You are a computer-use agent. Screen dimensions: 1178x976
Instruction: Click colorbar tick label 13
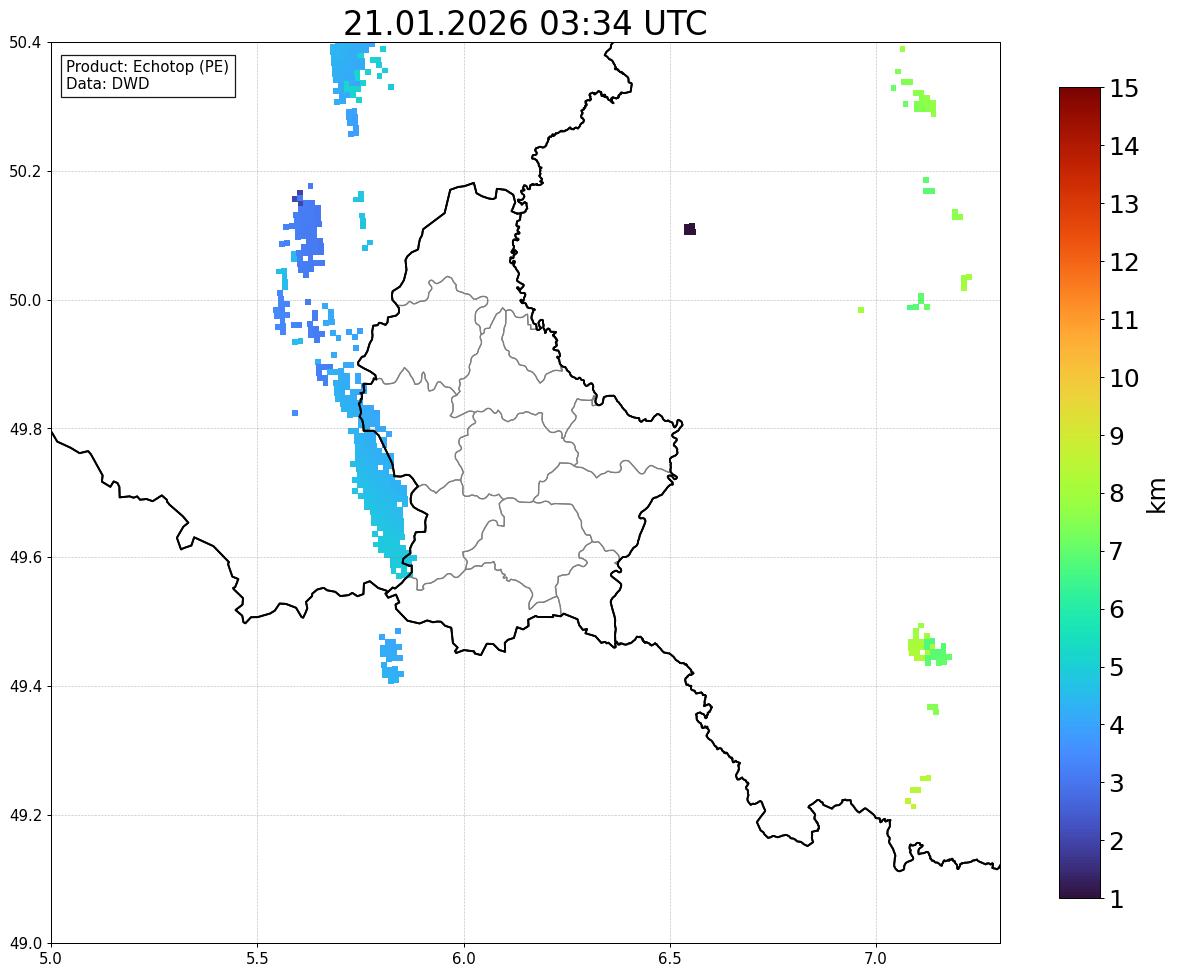pos(1124,204)
